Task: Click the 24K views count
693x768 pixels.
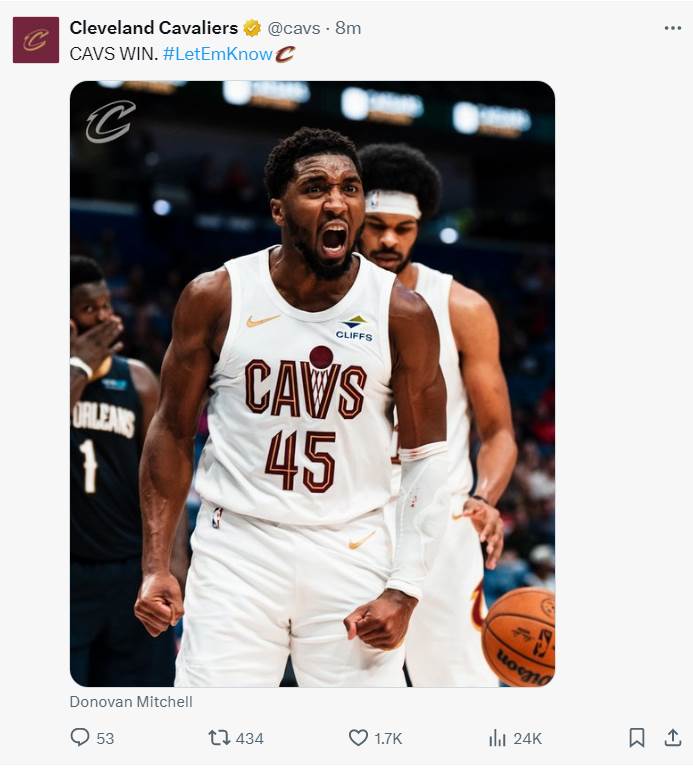Action: point(527,738)
